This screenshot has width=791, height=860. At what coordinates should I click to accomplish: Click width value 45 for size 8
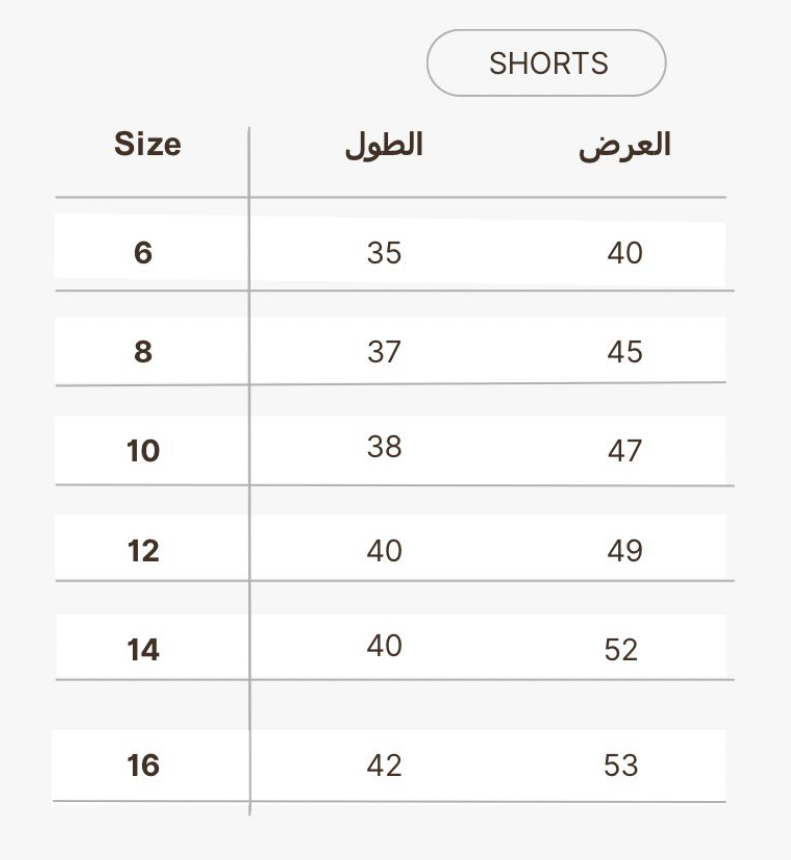pyautogui.click(x=625, y=352)
